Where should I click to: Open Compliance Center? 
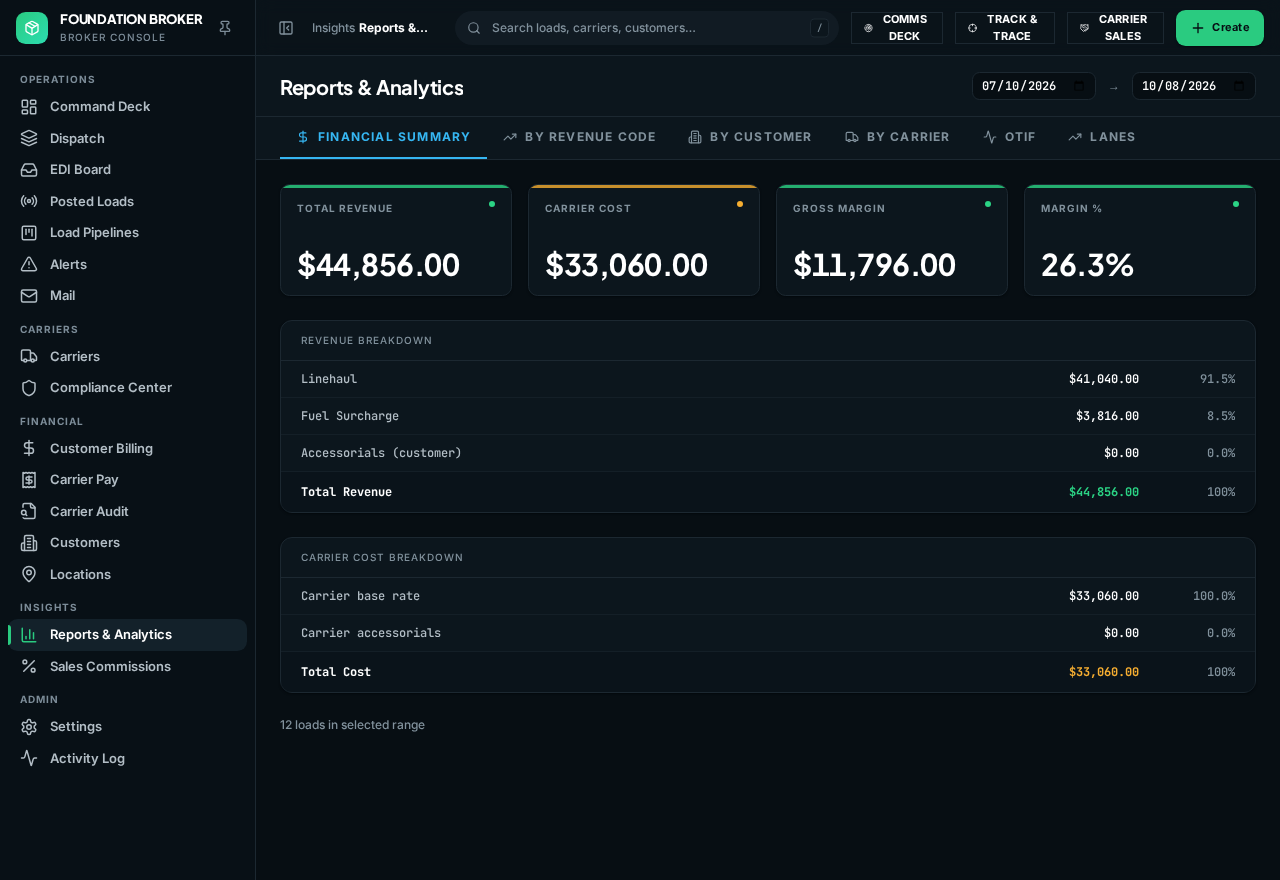[x=128, y=387]
